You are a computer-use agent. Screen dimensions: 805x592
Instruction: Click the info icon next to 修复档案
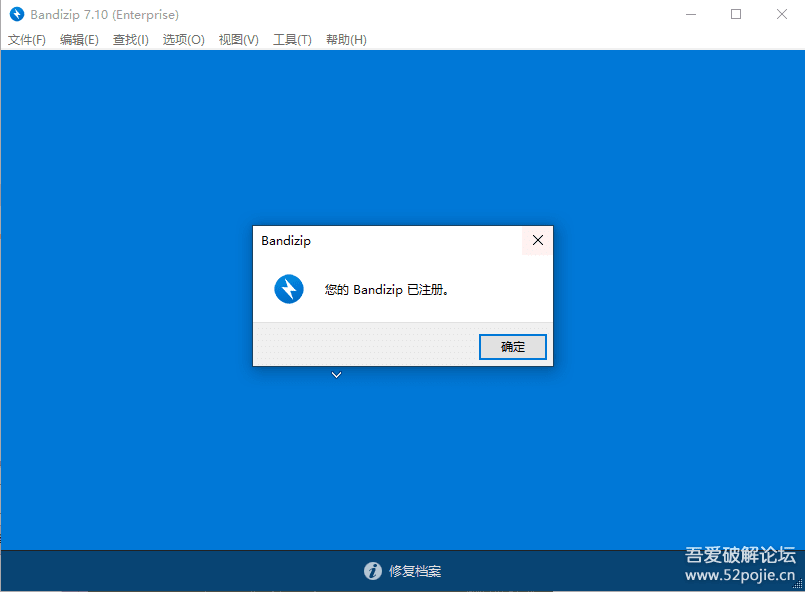pos(373,570)
